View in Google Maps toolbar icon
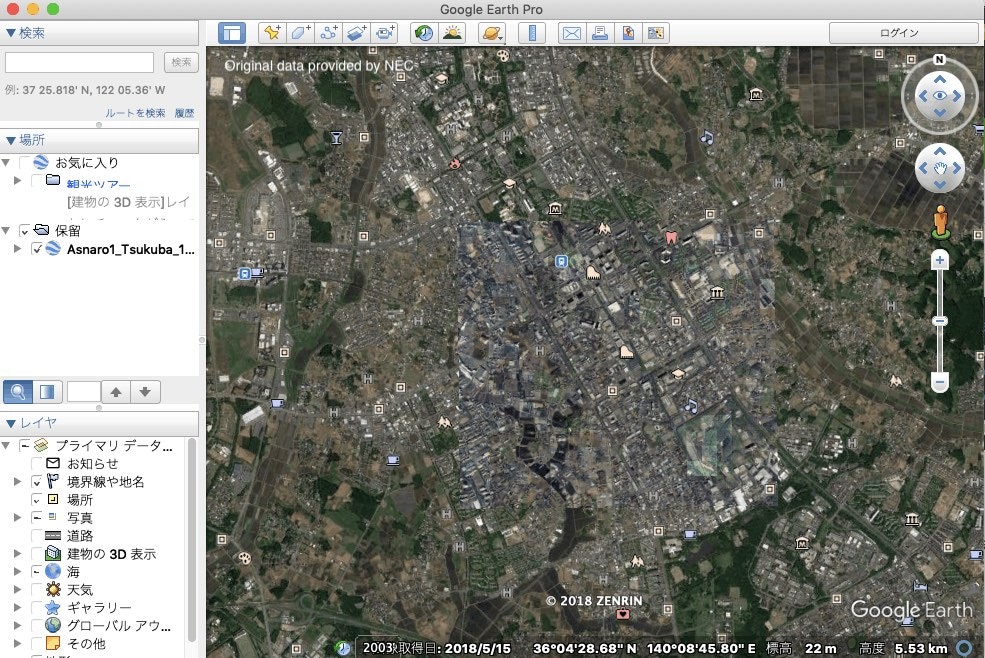This screenshot has height=658, width=985. coord(655,33)
